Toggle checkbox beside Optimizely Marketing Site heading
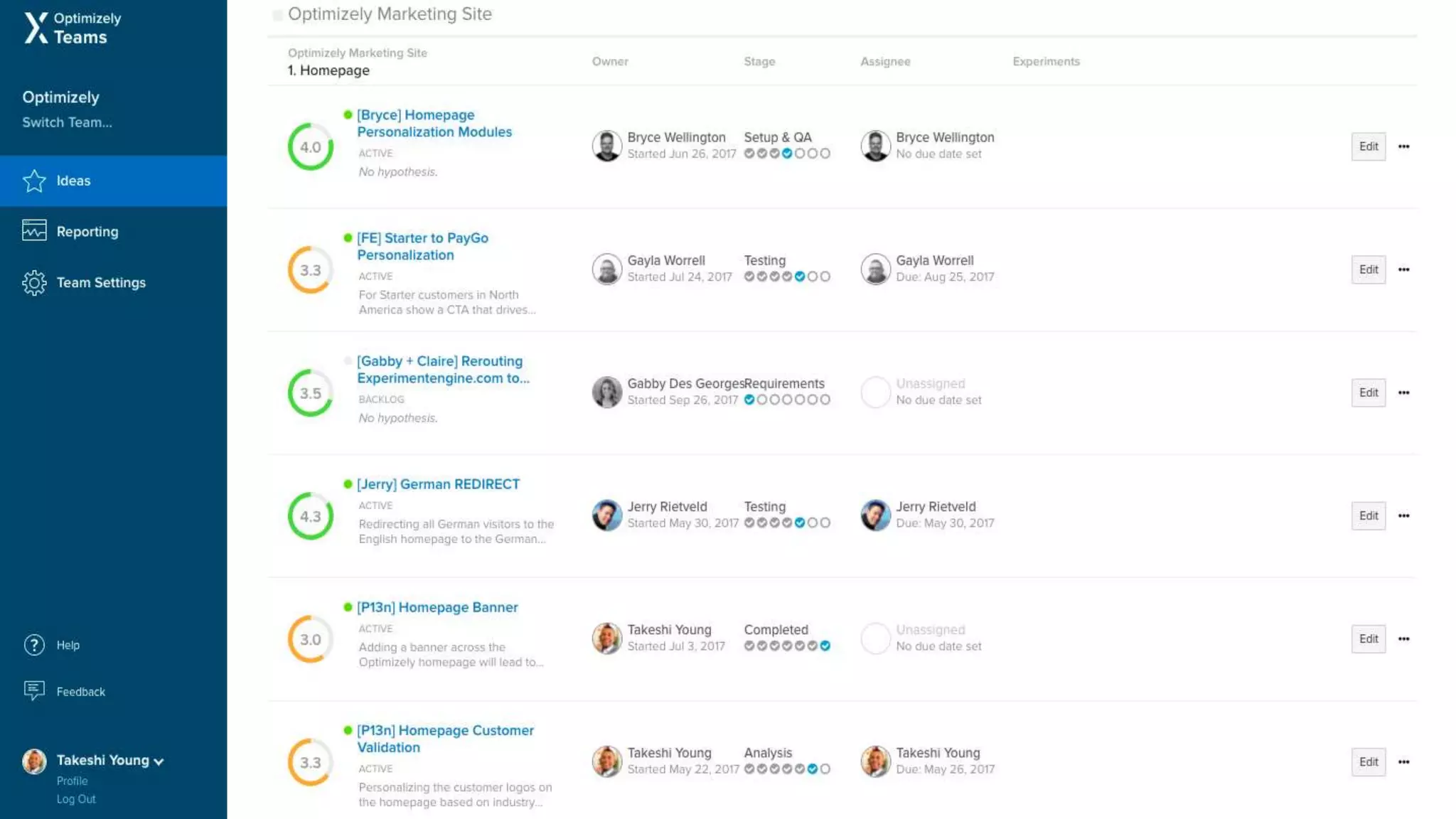The width and height of the screenshot is (1456, 819). coord(277,15)
